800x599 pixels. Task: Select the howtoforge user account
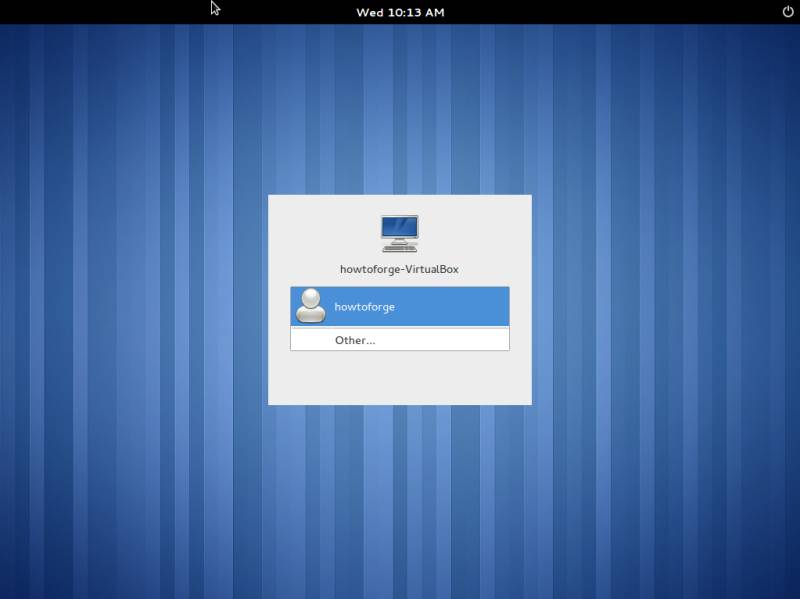click(x=399, y=307)
